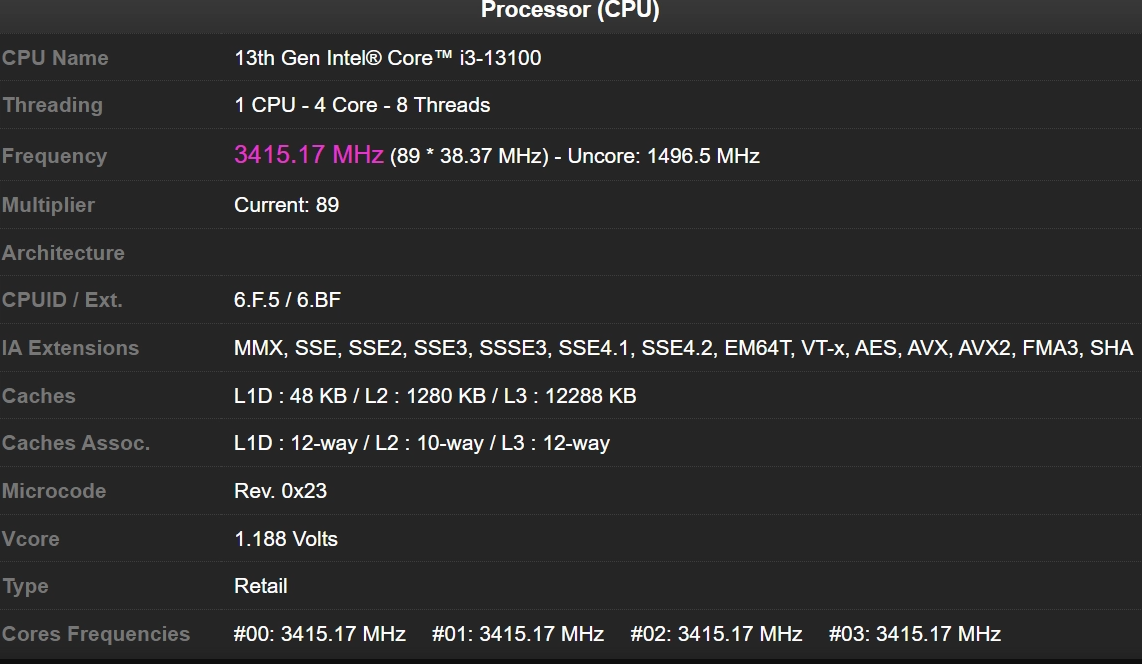Click the IA Extensions instruction list
The image size is (1142, 664).
pyautogui.click(x=683, y=348)
